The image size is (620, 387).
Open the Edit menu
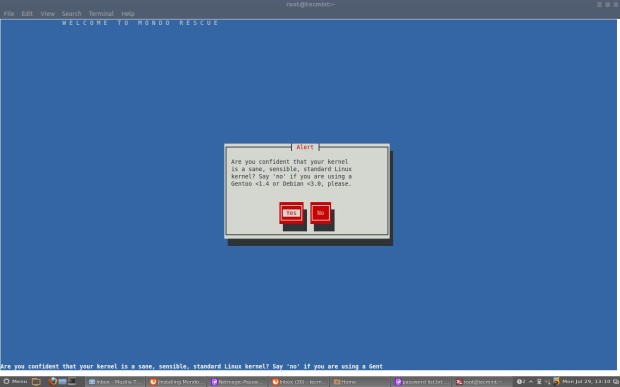click(27, 13)
